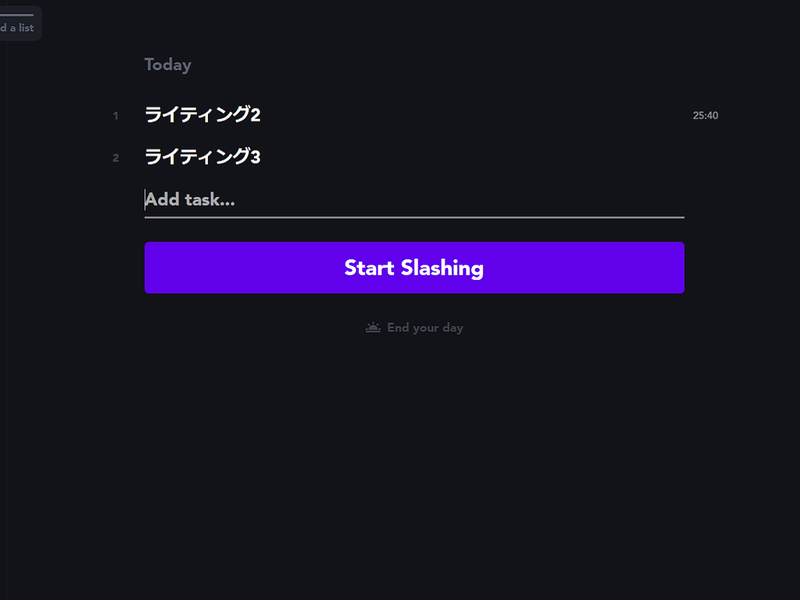Screen dimensions: 800x600
Task: Click order number 1 beside ライティング2
Action: tap(116, 116)
